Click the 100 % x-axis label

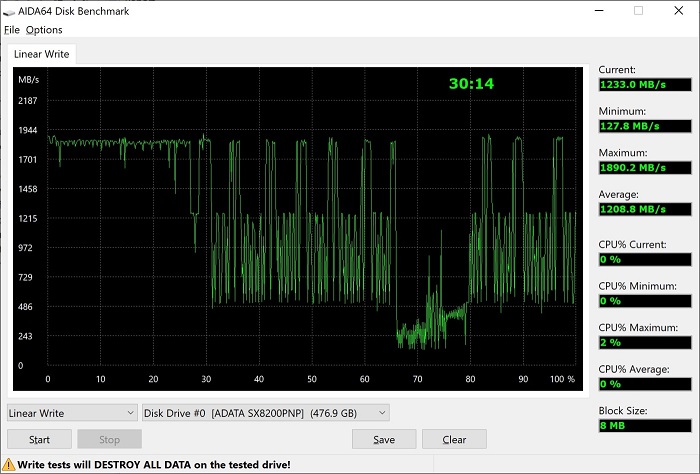click(562, 379)
